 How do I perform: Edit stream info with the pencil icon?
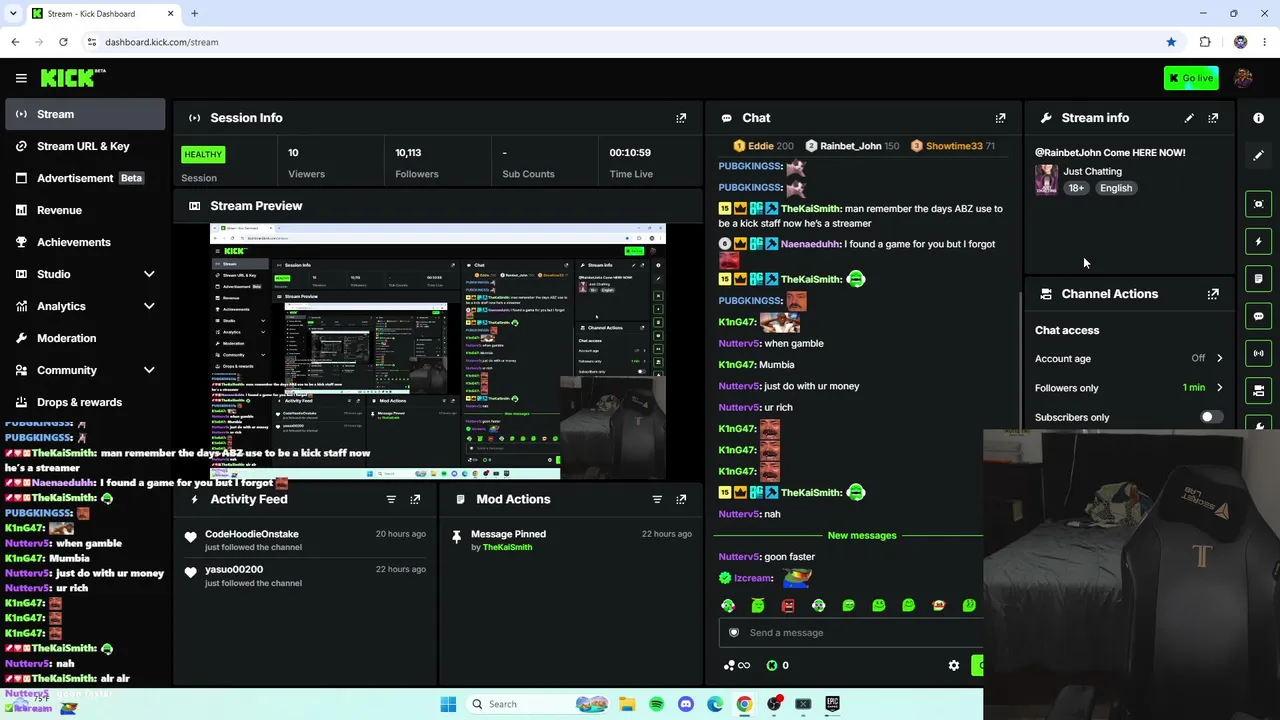pos(1189,118)
